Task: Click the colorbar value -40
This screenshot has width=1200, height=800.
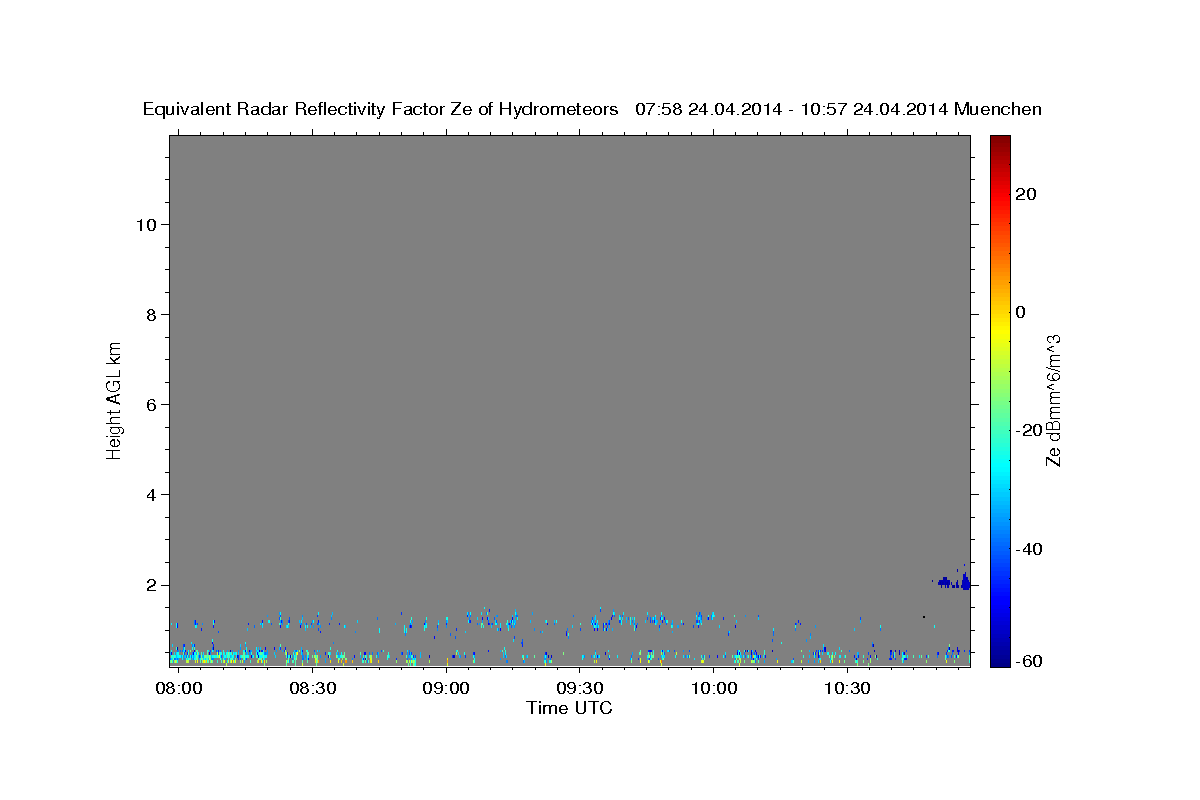Action: [x=1029, y=549]
